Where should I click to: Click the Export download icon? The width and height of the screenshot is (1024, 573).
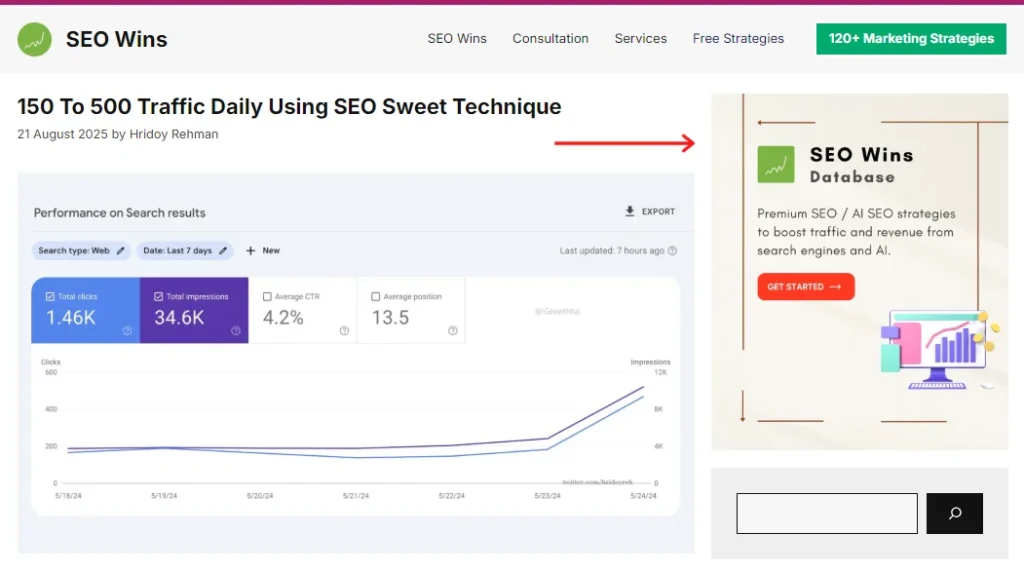coord(630,211)
